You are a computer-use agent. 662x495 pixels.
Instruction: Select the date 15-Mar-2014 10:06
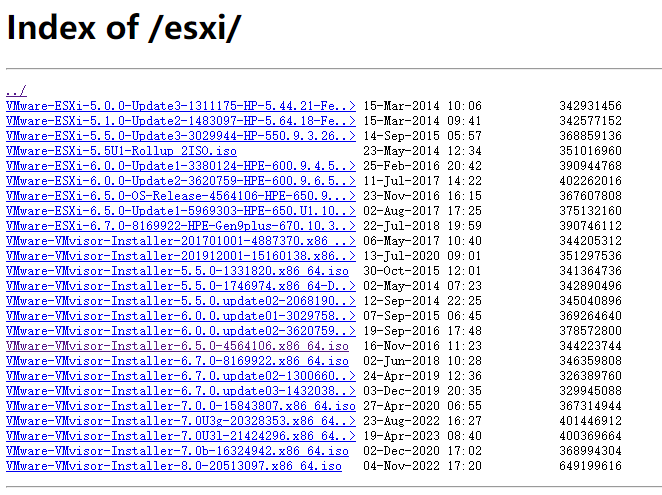pyautogui.click(x=422, y=106)
